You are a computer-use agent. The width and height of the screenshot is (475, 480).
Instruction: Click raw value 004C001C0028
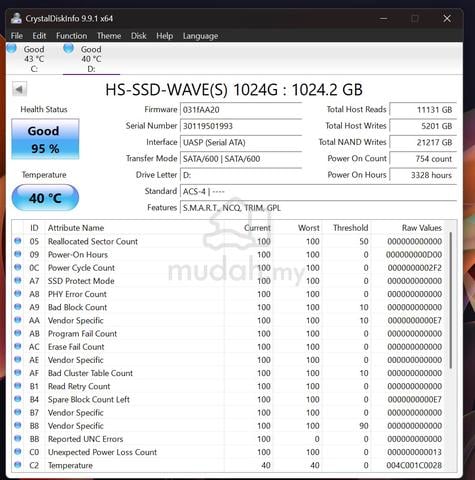point(414,465)
